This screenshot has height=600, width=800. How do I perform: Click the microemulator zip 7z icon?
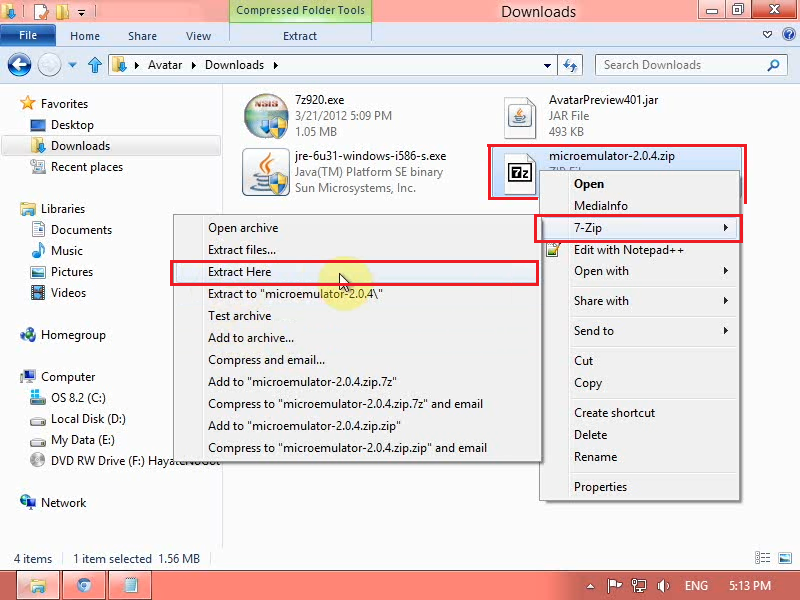(x=520, y=173)
